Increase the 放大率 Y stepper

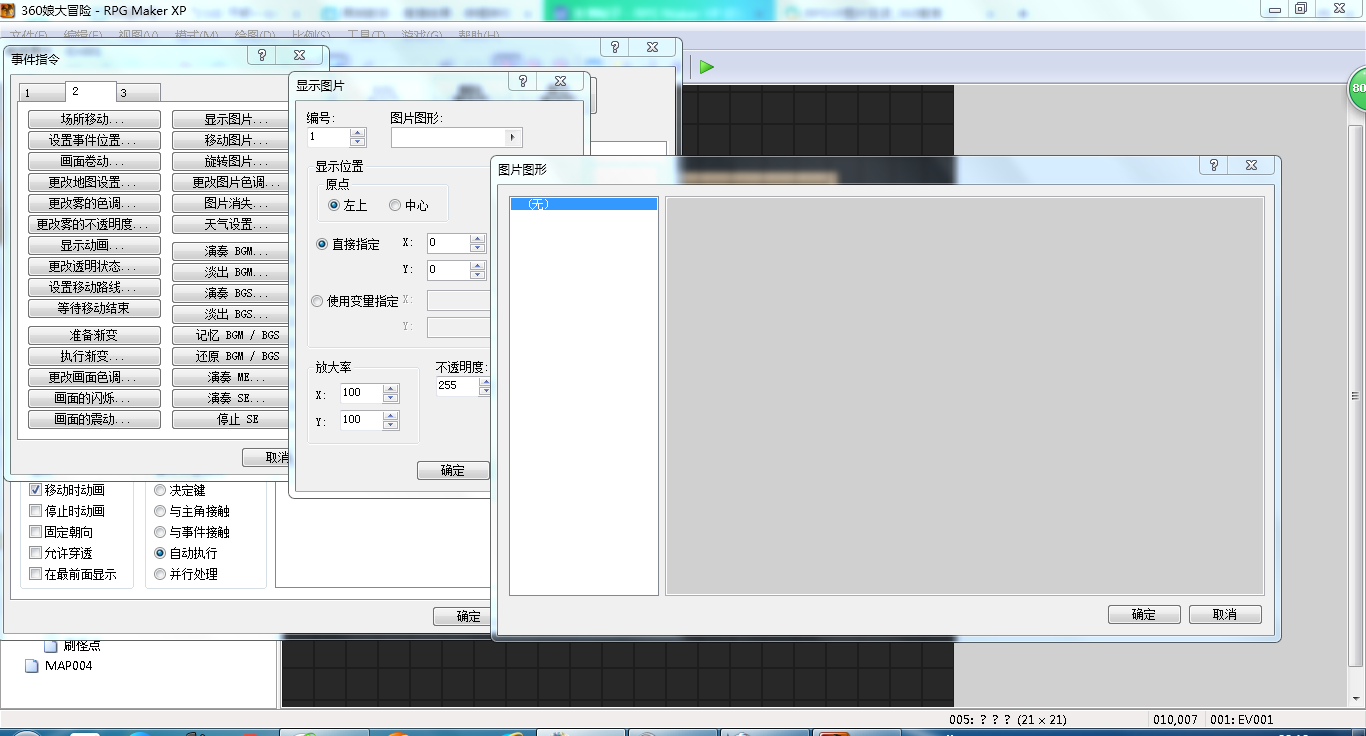tap(391, 416)
